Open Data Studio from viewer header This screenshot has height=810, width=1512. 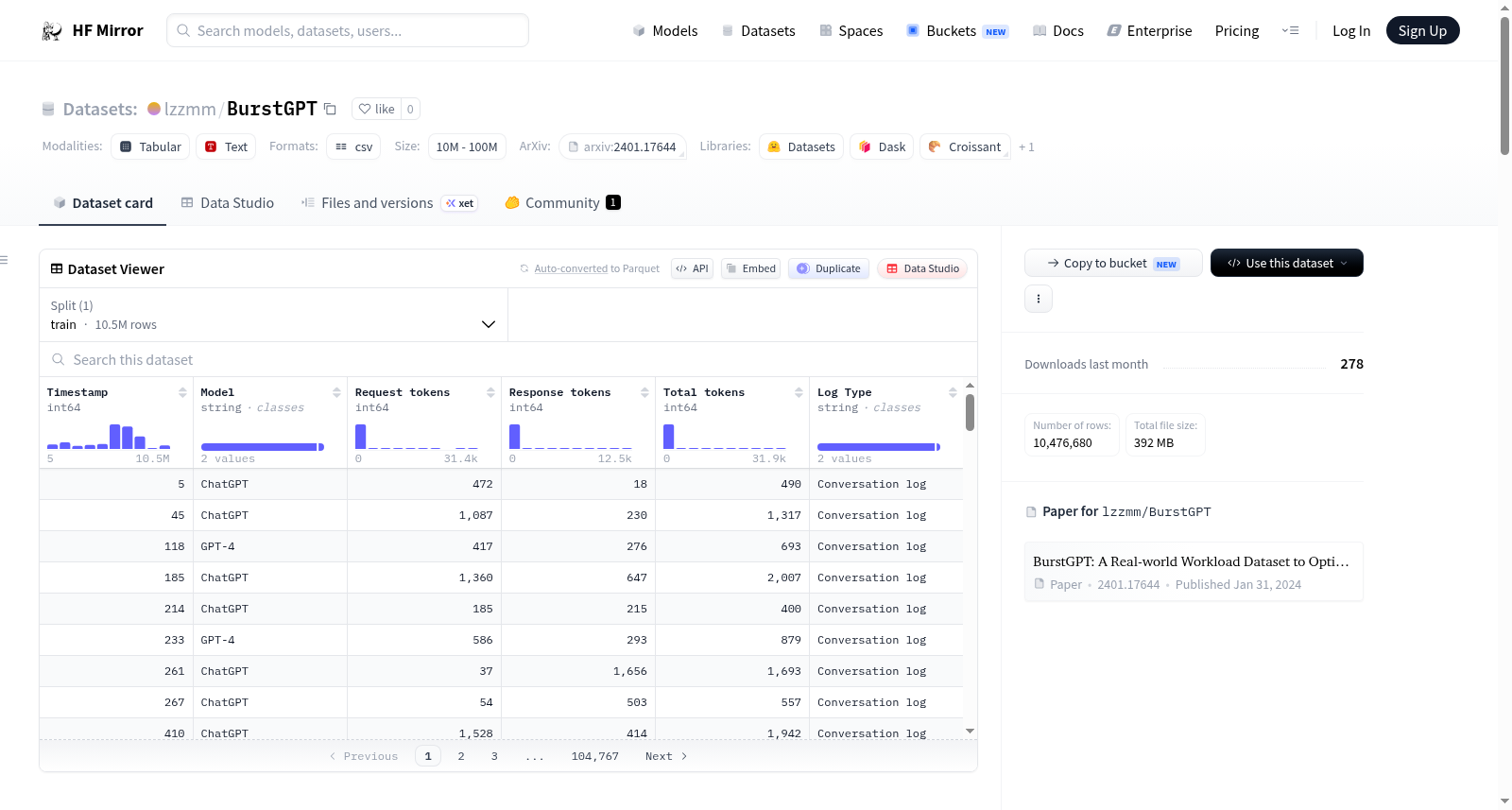[922, 268]
